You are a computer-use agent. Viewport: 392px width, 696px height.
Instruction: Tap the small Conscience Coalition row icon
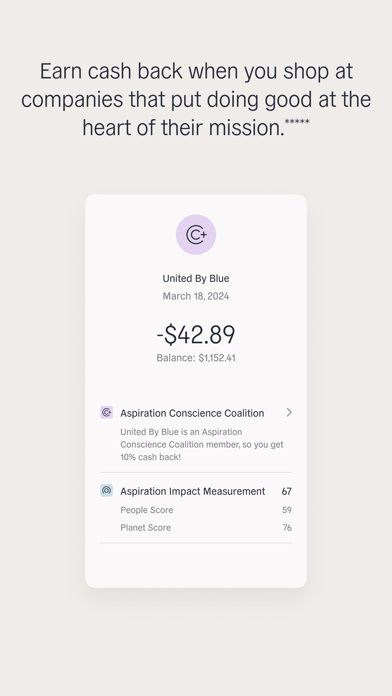(x=107, y=412)
